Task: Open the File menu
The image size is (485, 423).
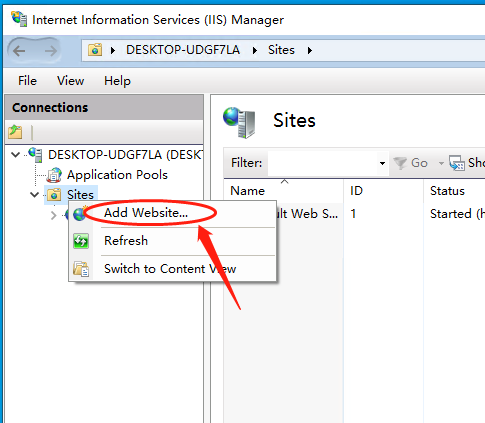Action: pos(27,81)
